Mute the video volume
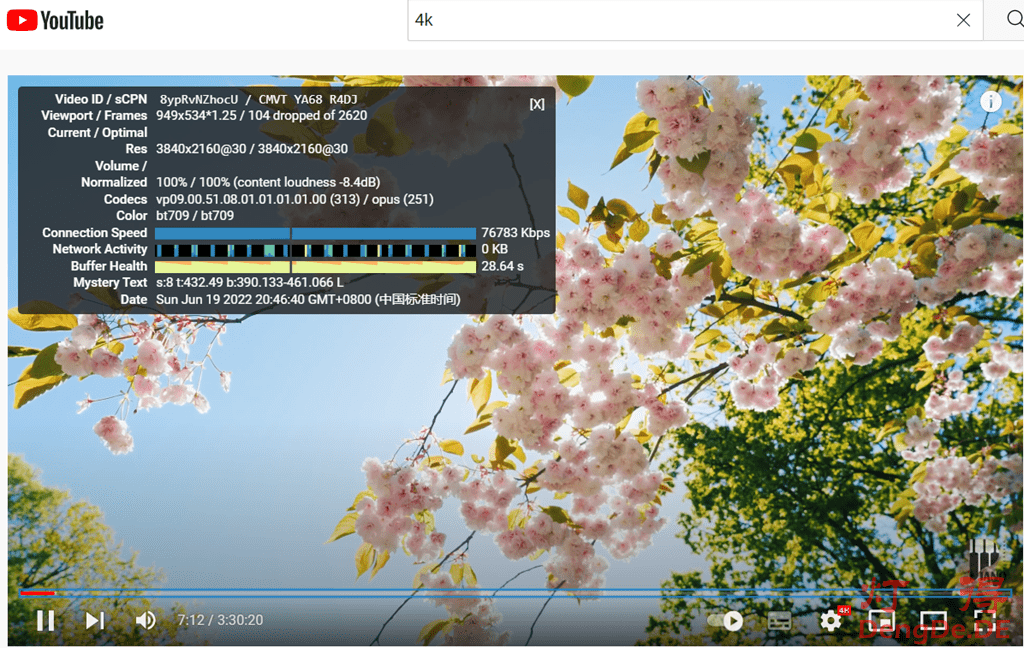Screen dimensions: 1024x648 tap(146, 621)
